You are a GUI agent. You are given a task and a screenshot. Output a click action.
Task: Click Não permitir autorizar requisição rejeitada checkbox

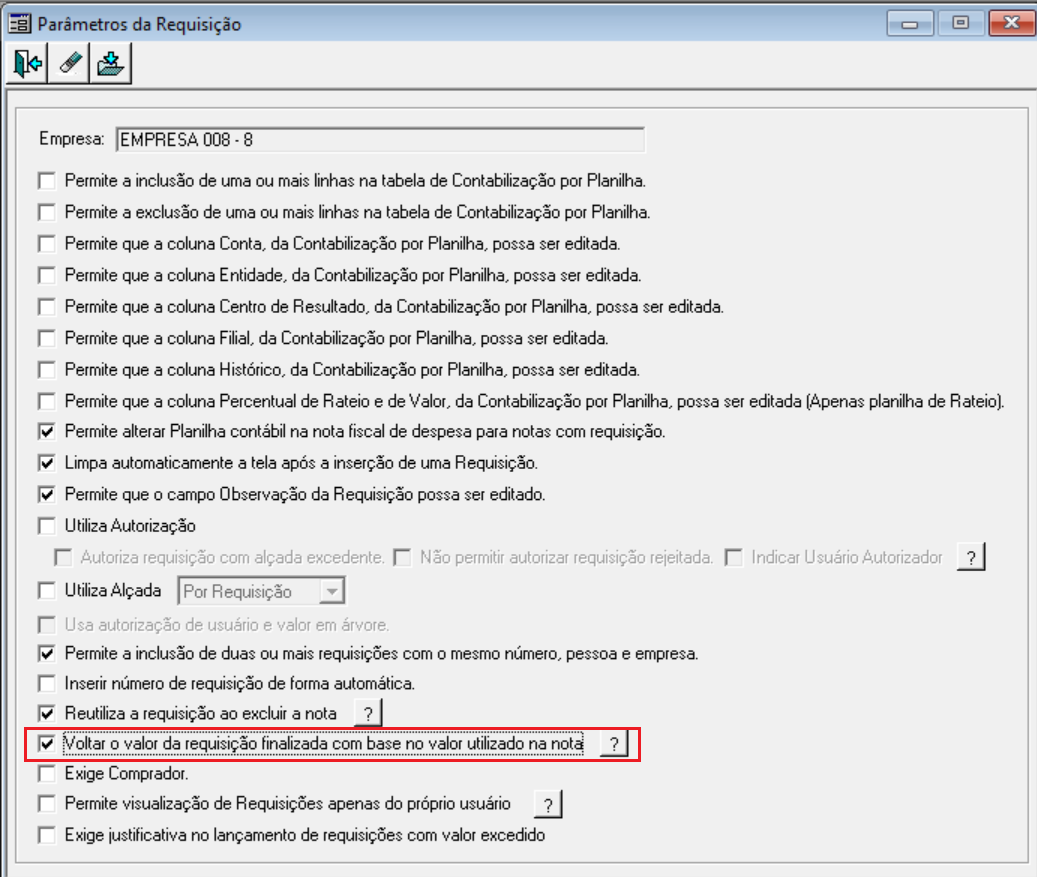pos(402,558)
